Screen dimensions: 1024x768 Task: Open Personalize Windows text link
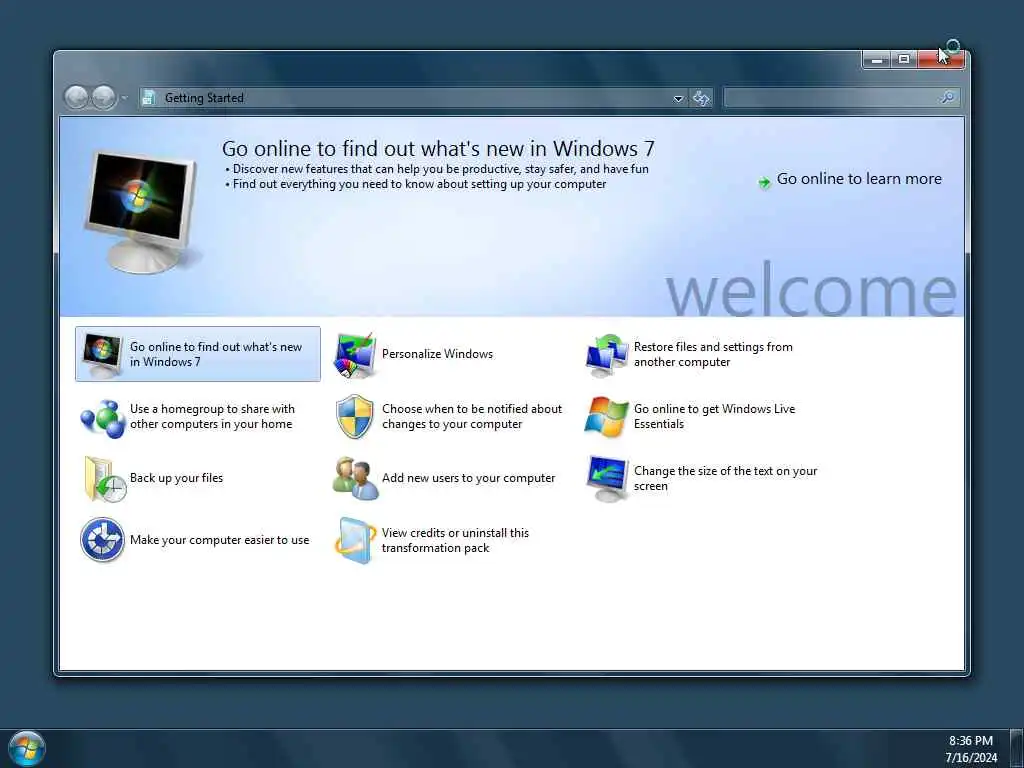click(x=437, y=354)
